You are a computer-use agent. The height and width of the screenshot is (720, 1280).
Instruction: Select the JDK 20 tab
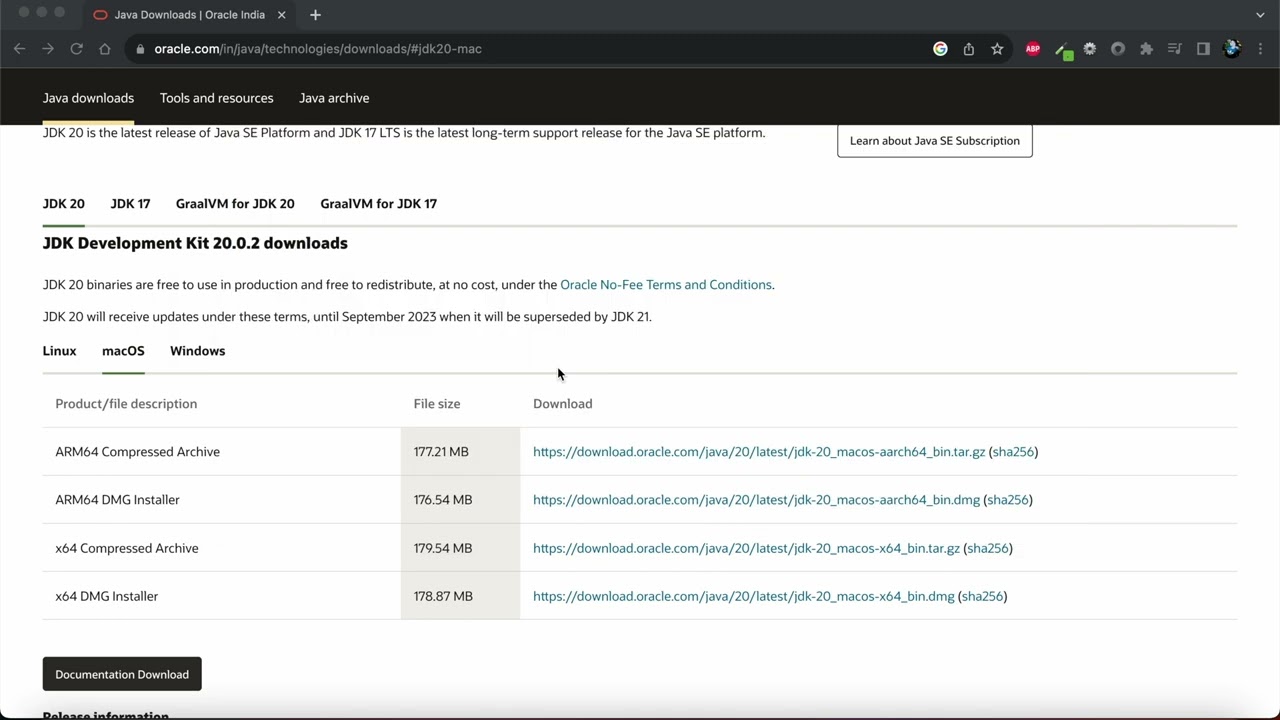tap(63, 204)
